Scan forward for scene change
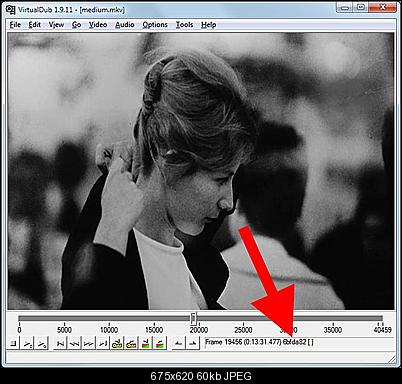The image size is (402, 384). tap(160, 343)
